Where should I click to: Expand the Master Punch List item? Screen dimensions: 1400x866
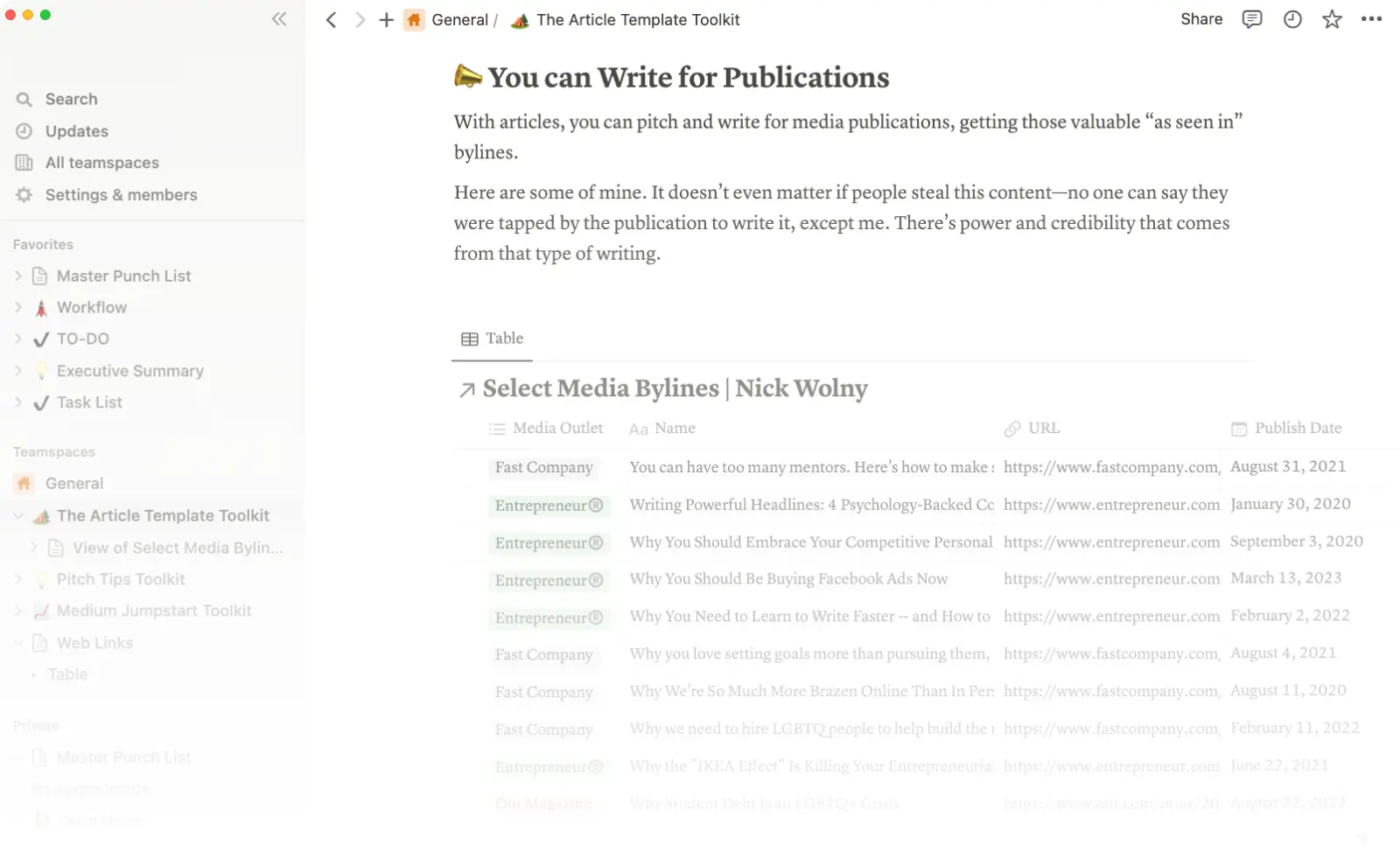click(17, 276)
